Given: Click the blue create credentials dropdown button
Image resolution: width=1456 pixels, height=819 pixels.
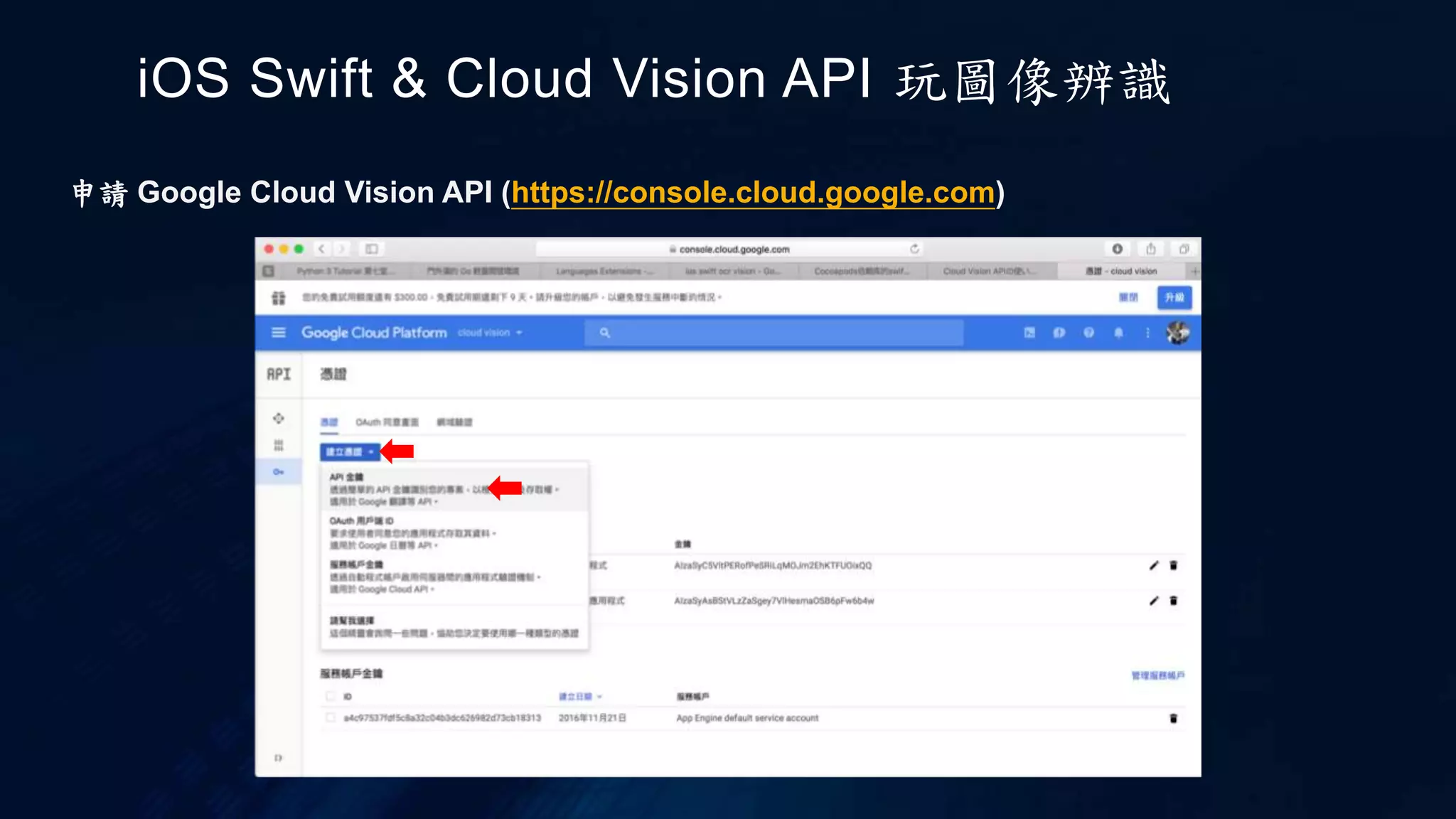Looking at the screenshot, I should tap(350, 452).
